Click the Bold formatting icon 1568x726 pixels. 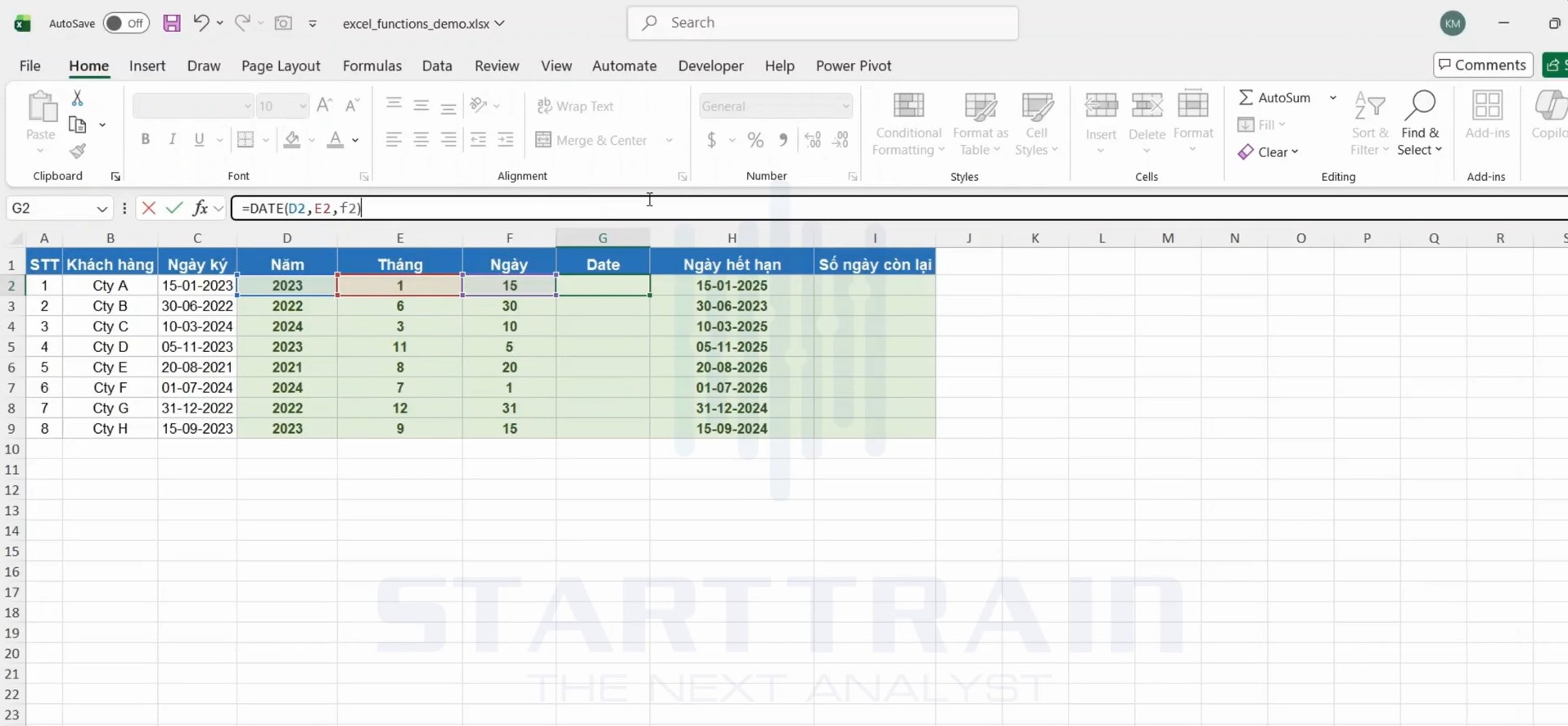click(145, 140)
